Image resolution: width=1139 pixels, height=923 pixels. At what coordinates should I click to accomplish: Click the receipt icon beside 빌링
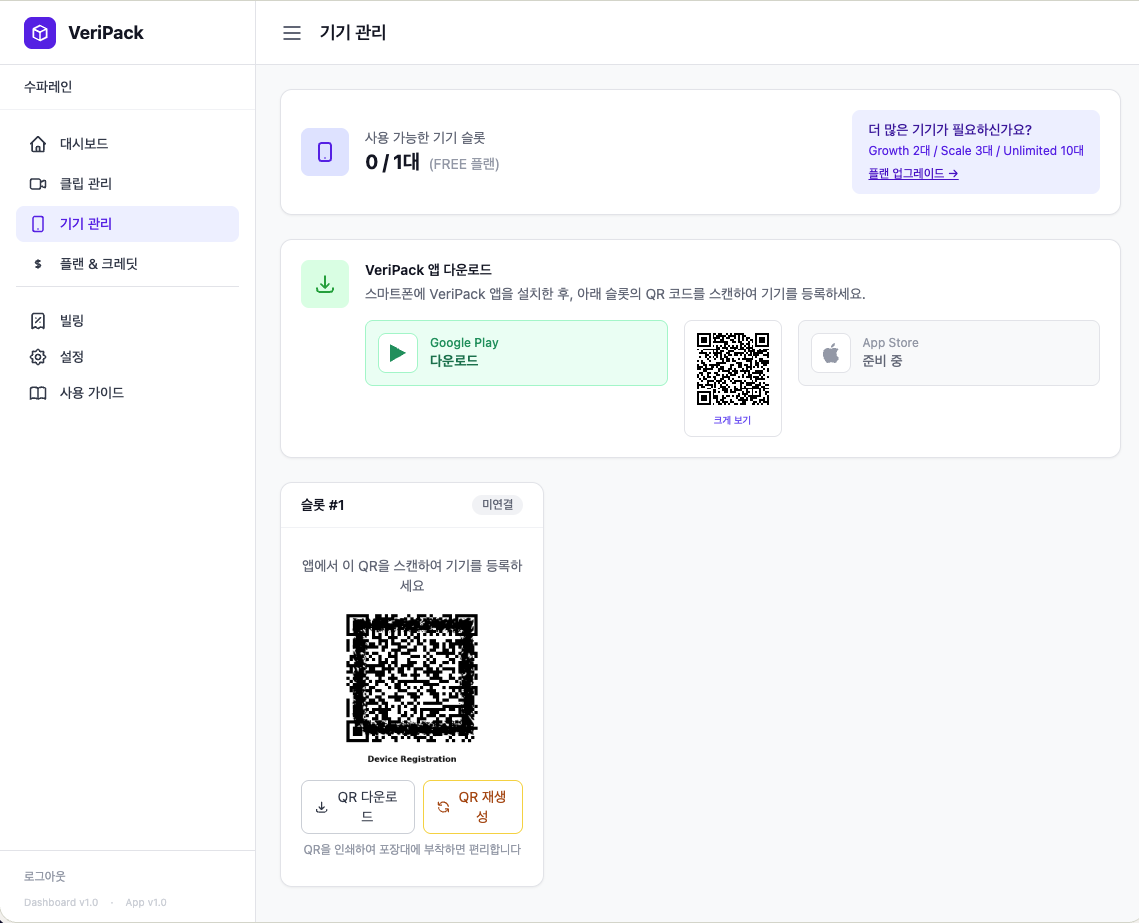coord(38,321)
